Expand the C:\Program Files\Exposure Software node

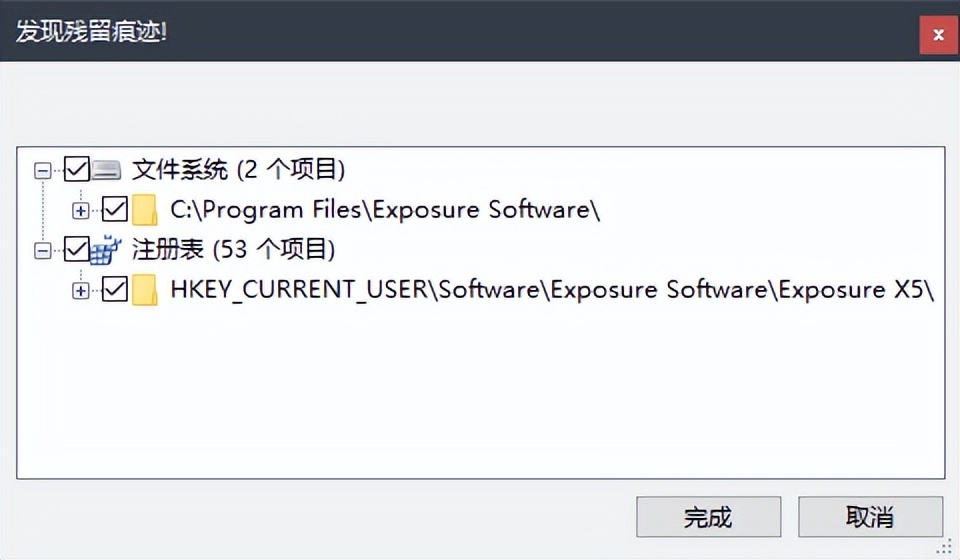[81, 210]
